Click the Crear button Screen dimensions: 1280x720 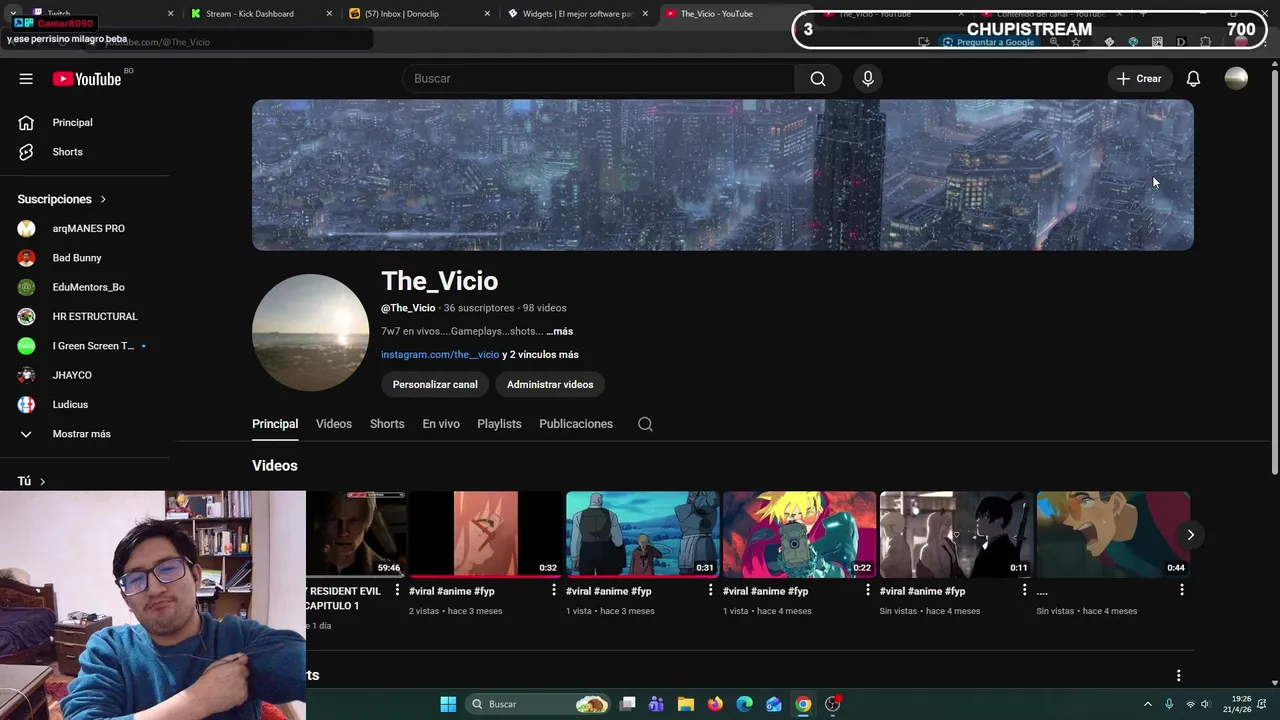(x=1139, y=79)
